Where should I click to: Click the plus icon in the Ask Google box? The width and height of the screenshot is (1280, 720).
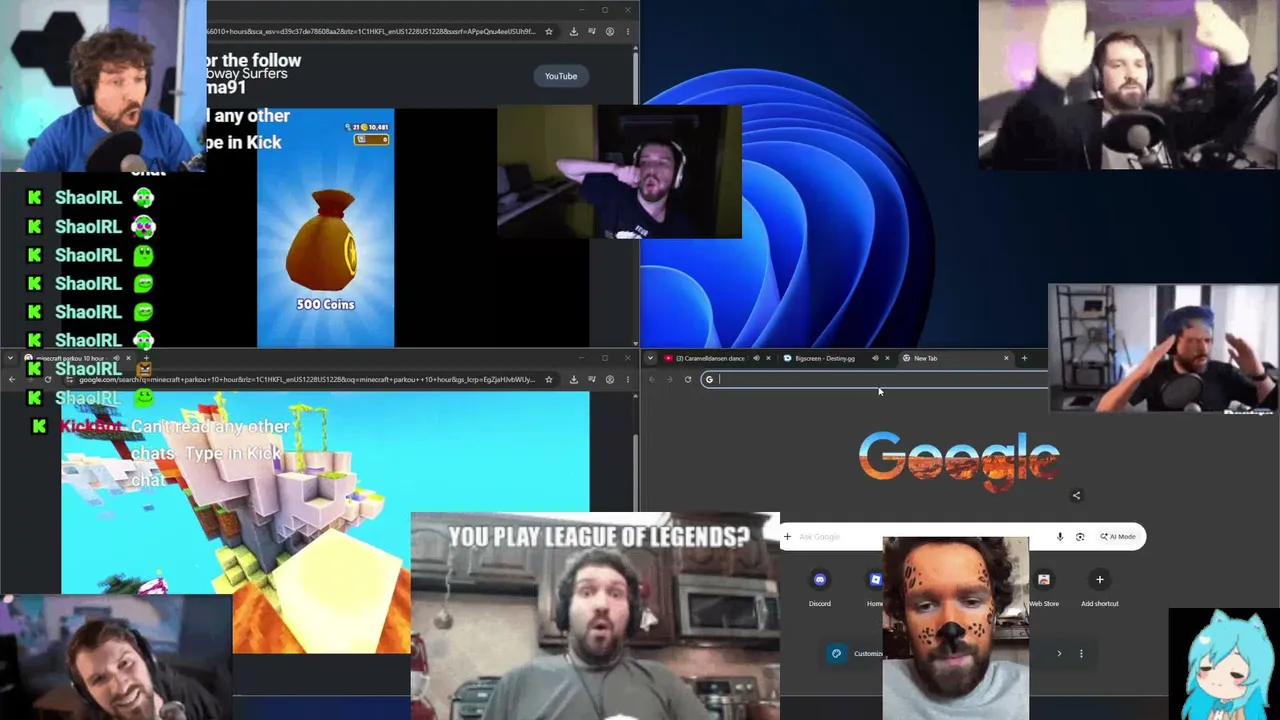coord(788,537)
